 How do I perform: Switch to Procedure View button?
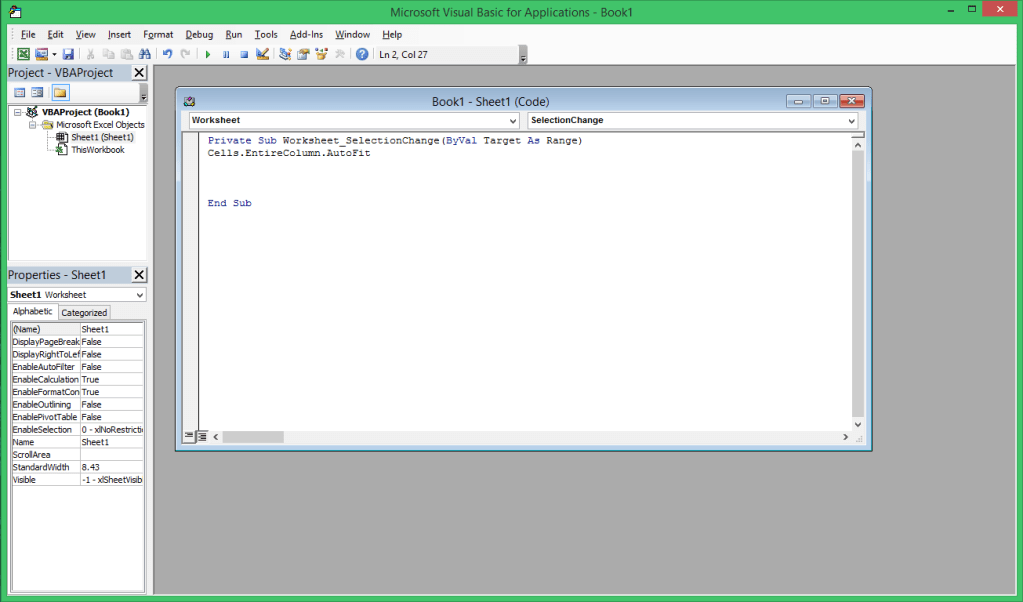(189, 436)
